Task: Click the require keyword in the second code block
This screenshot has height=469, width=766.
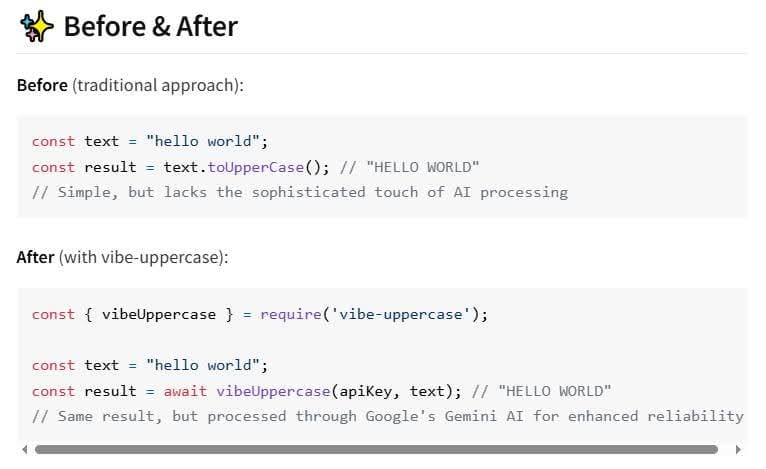Action: point(291,314)
